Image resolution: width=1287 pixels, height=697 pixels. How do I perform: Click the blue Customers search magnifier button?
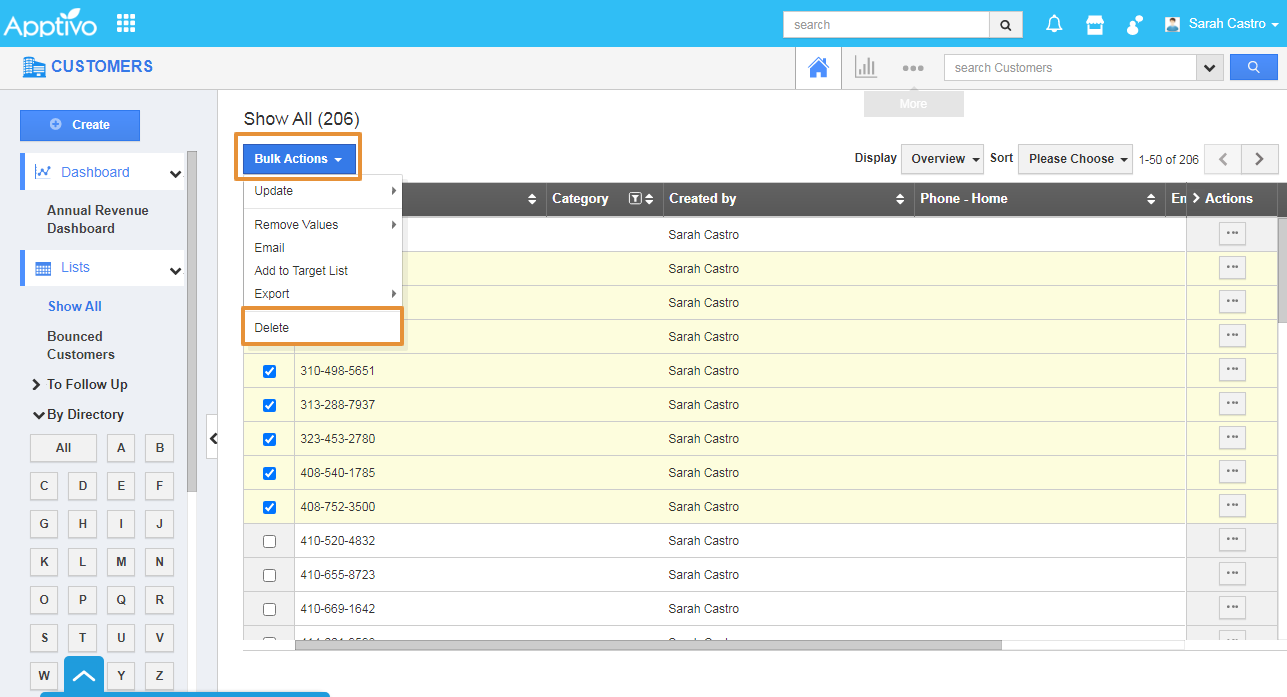[1253, 68]
